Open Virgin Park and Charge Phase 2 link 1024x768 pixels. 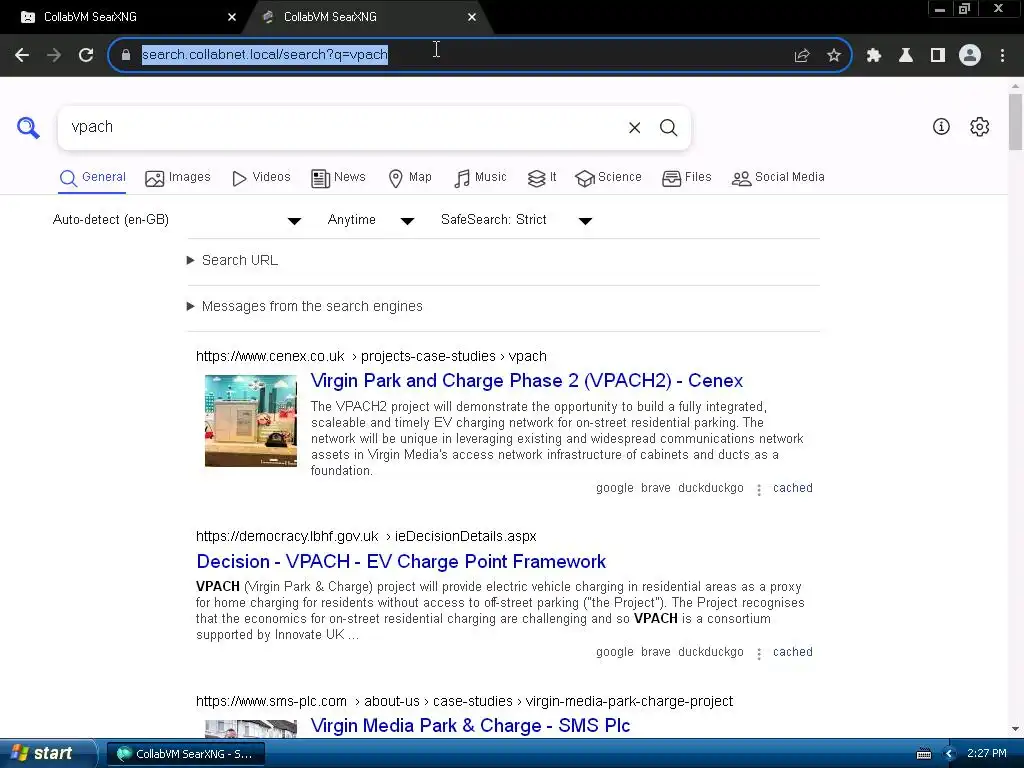tap(526, 381)
